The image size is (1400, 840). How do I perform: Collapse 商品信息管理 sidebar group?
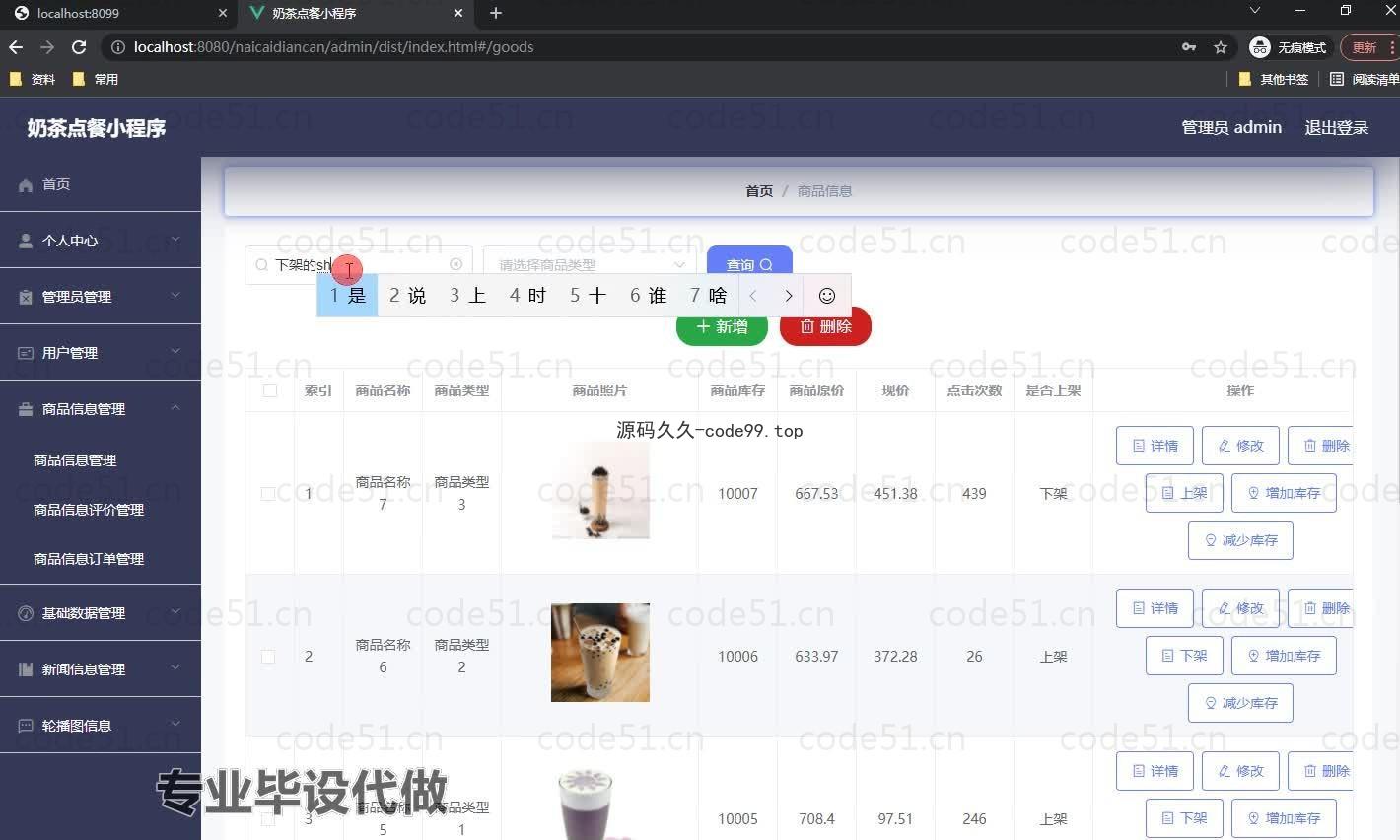[x=101, y=408]
